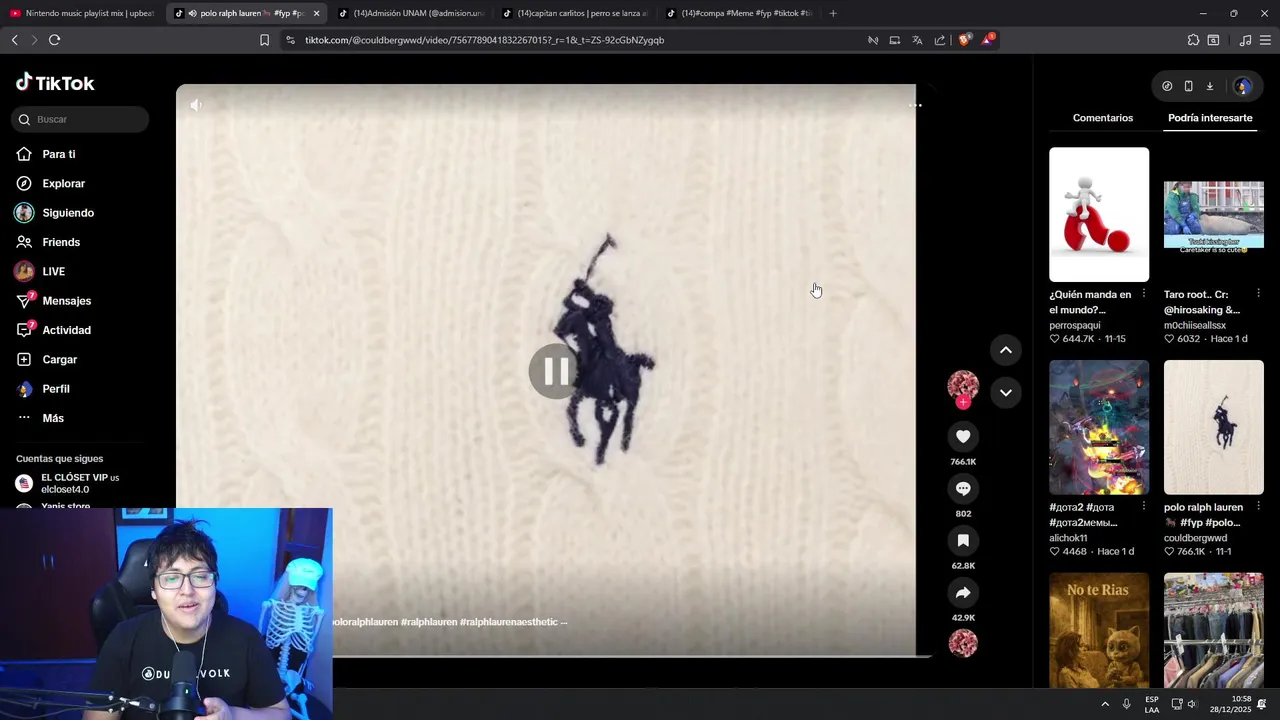The height and width of the screenshot is (720, 1280).
Task: Pause the video with the center button
Action: click(555, 372)
